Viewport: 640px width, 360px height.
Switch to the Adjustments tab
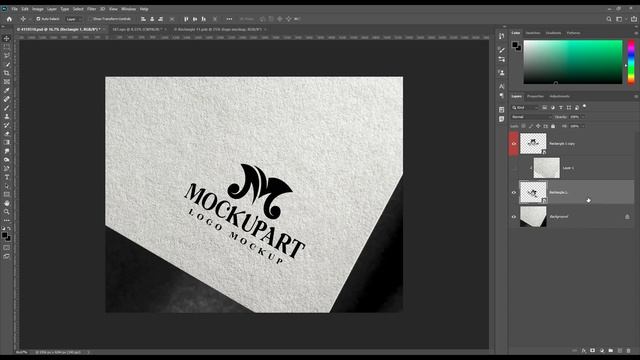point(559,97)
